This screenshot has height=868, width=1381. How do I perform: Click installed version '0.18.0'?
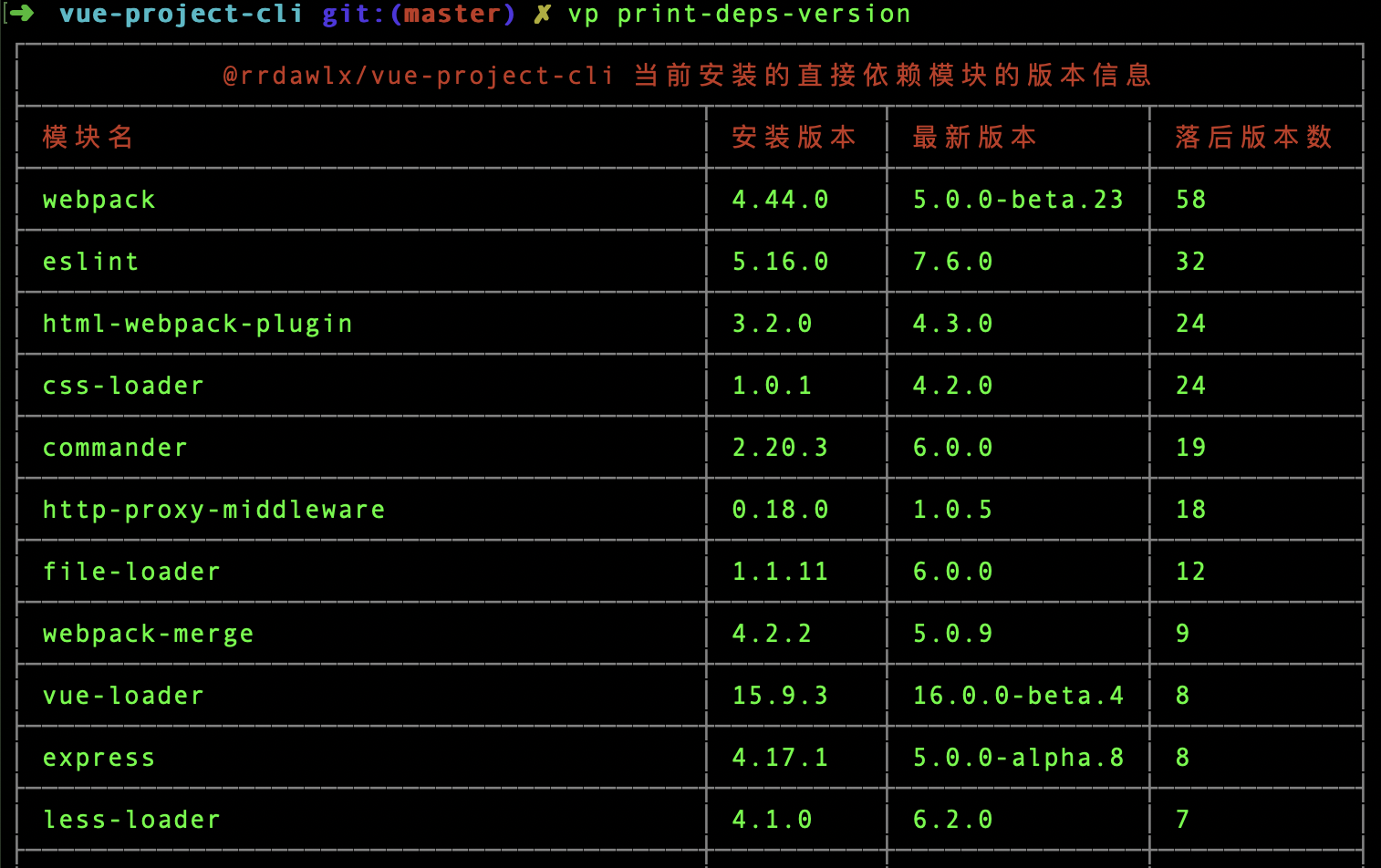pyautogui.click(x=781, y=510)
